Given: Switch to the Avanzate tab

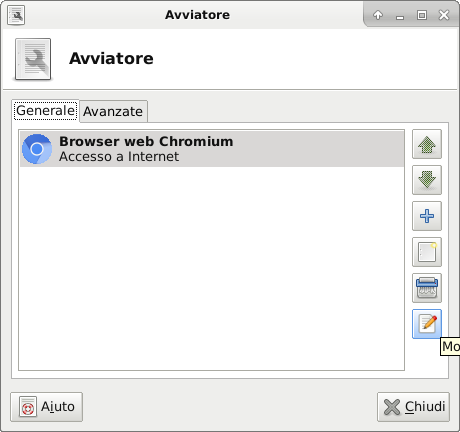Looking at the screenshot, I should (x=113, y=111).
